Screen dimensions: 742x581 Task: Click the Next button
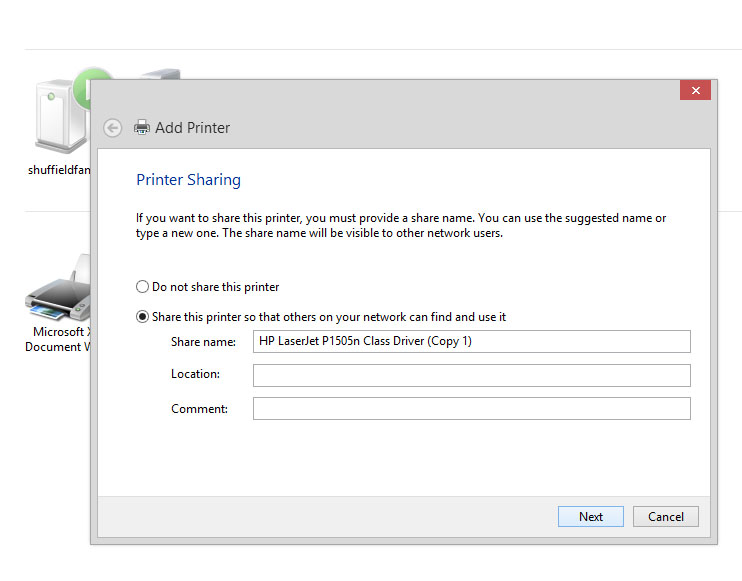(591, 517)
